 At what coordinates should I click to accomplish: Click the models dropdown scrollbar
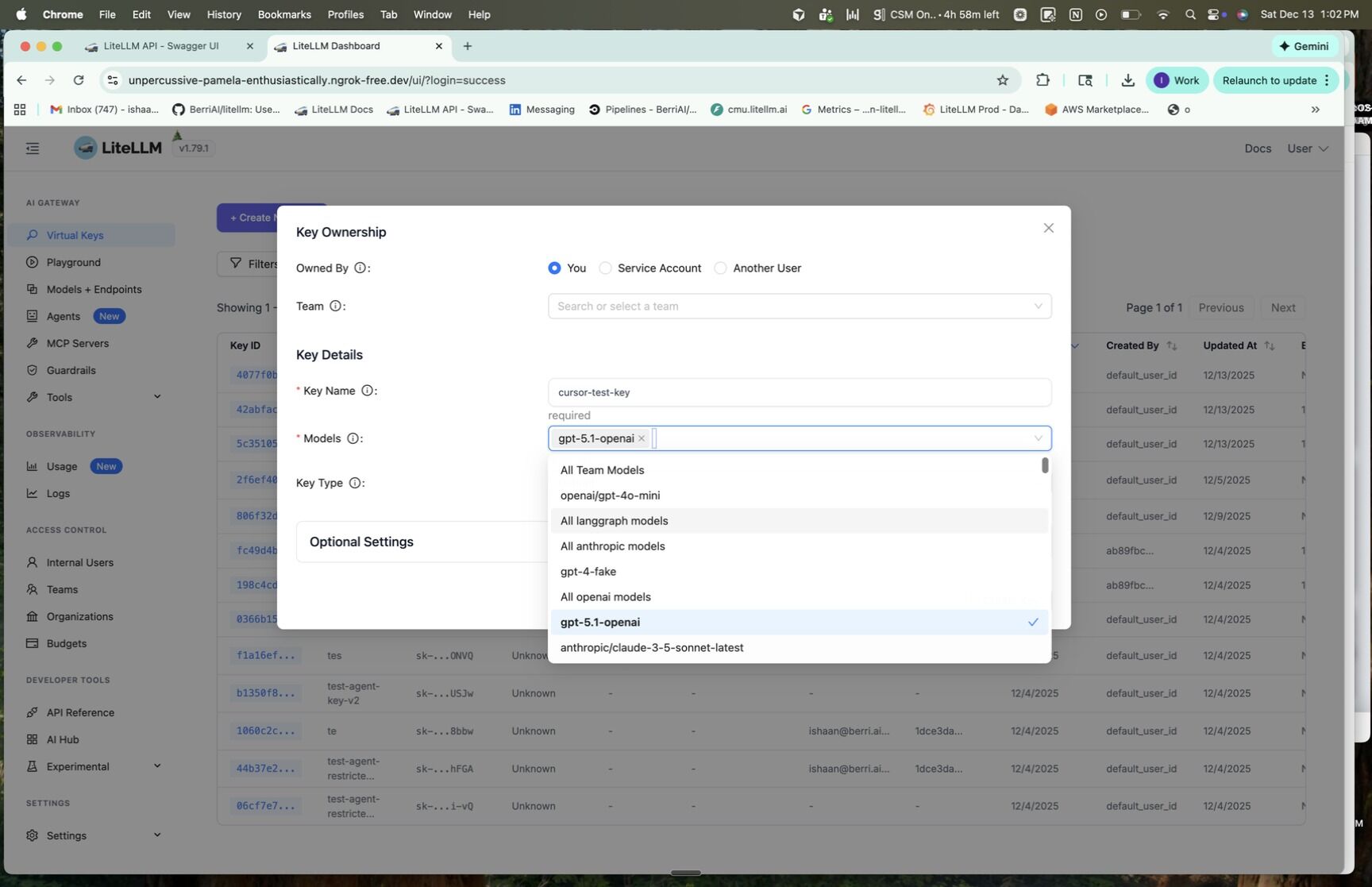coord(1045,465)
